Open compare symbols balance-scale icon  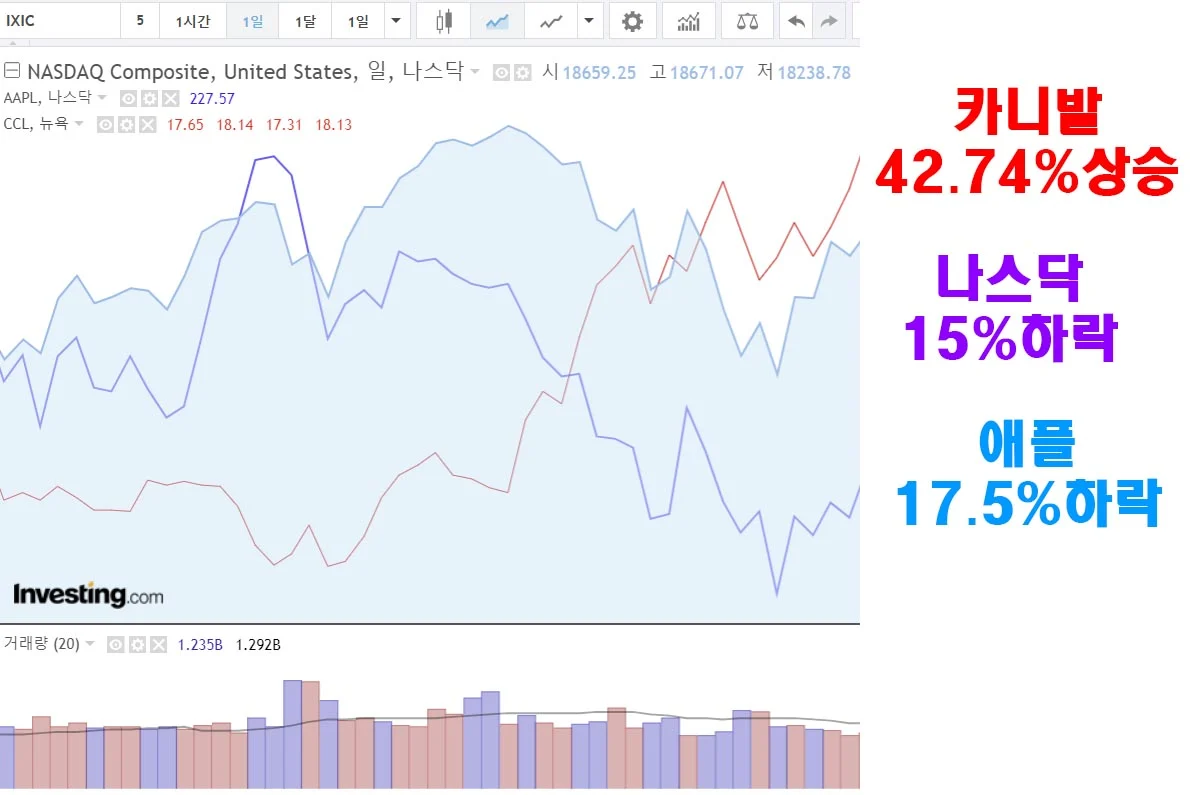(x=748, y=21)
